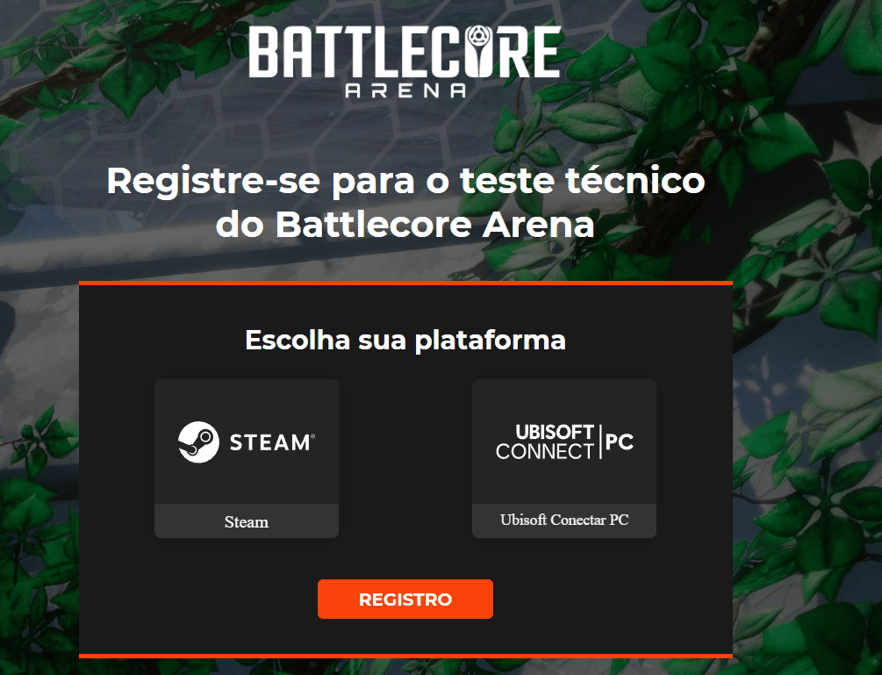Click the Steam circular logo icon
Image resolution: width=882 pixels, height=675 pixels.
pos(199,442)
